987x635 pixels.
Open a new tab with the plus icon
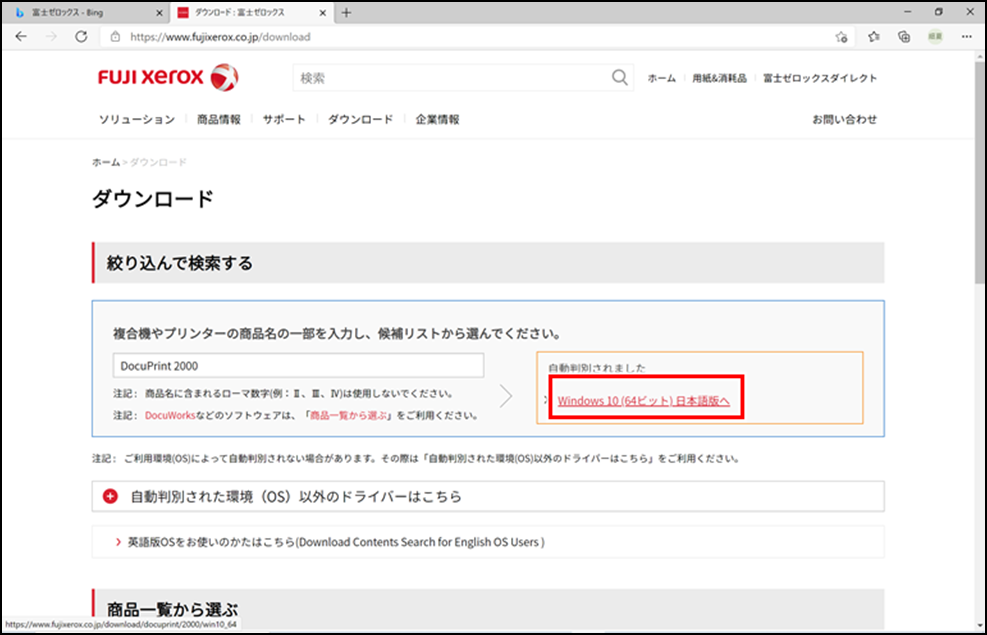coord(346,13)
